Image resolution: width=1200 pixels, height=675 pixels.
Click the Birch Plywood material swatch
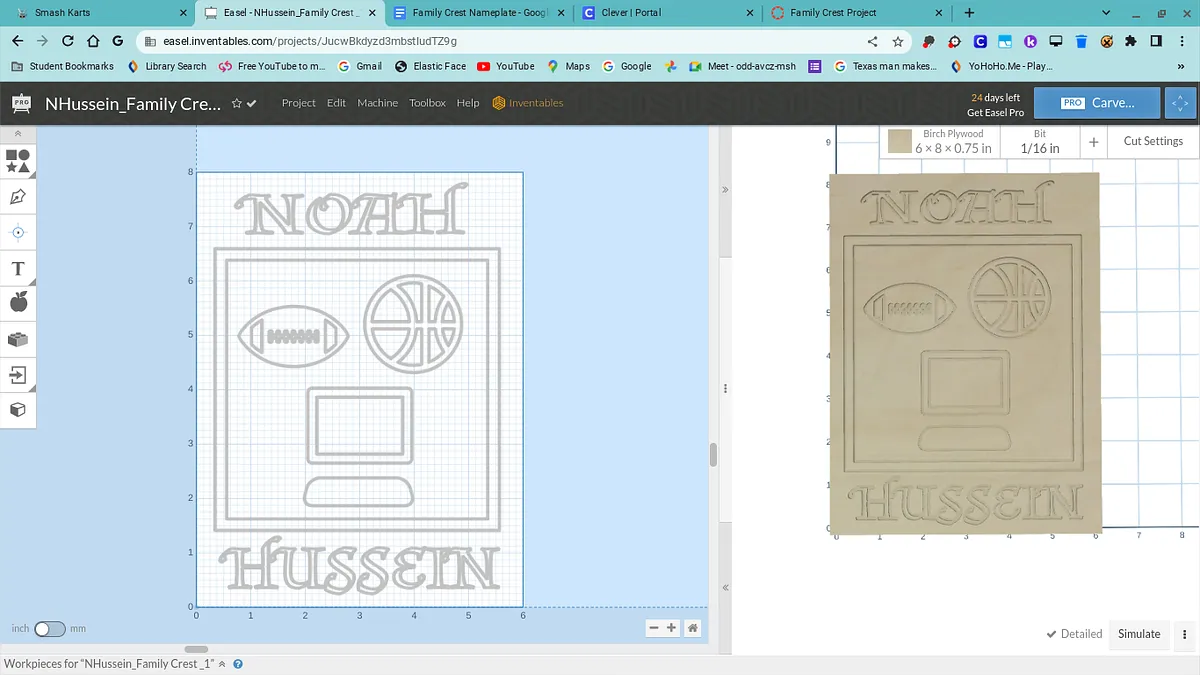[900, 141]
